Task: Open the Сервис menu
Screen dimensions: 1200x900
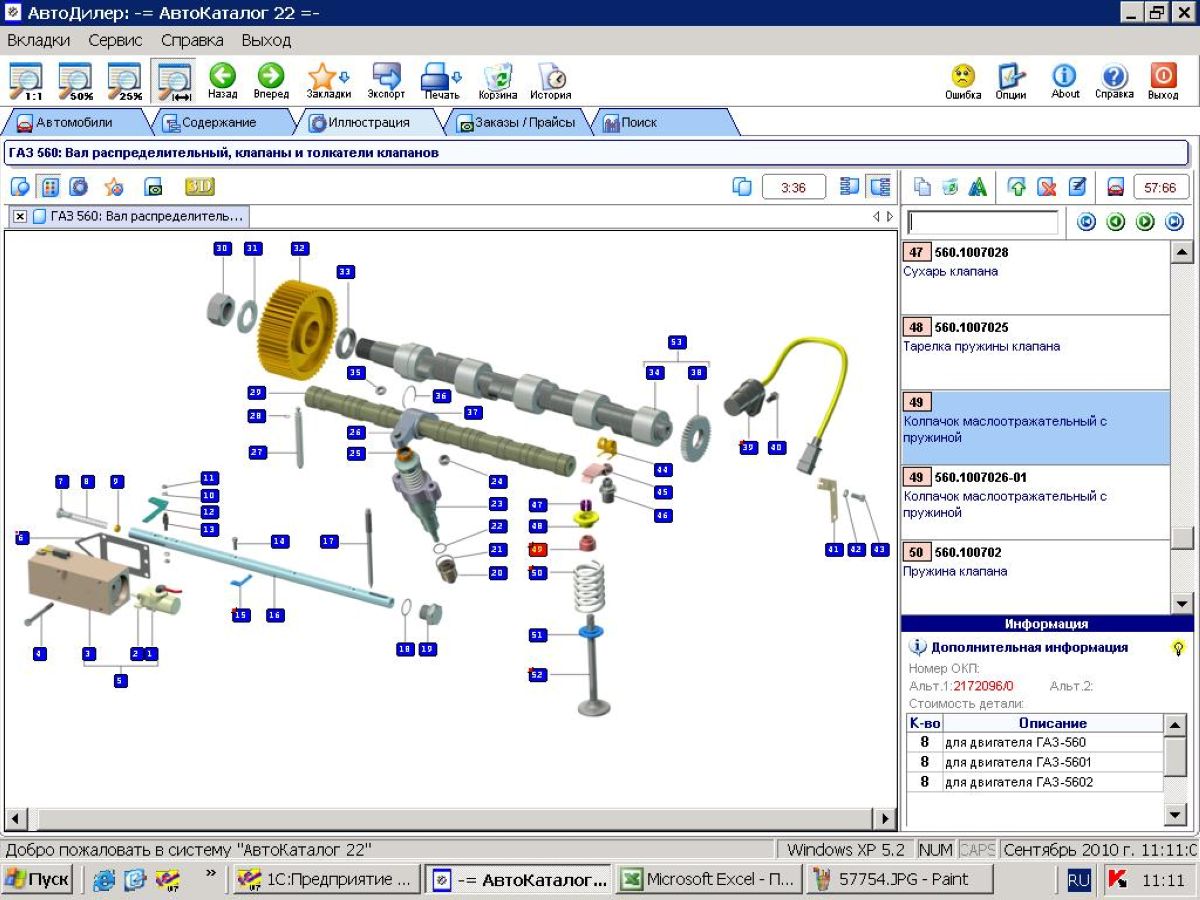Action: [x=115, y=41]
